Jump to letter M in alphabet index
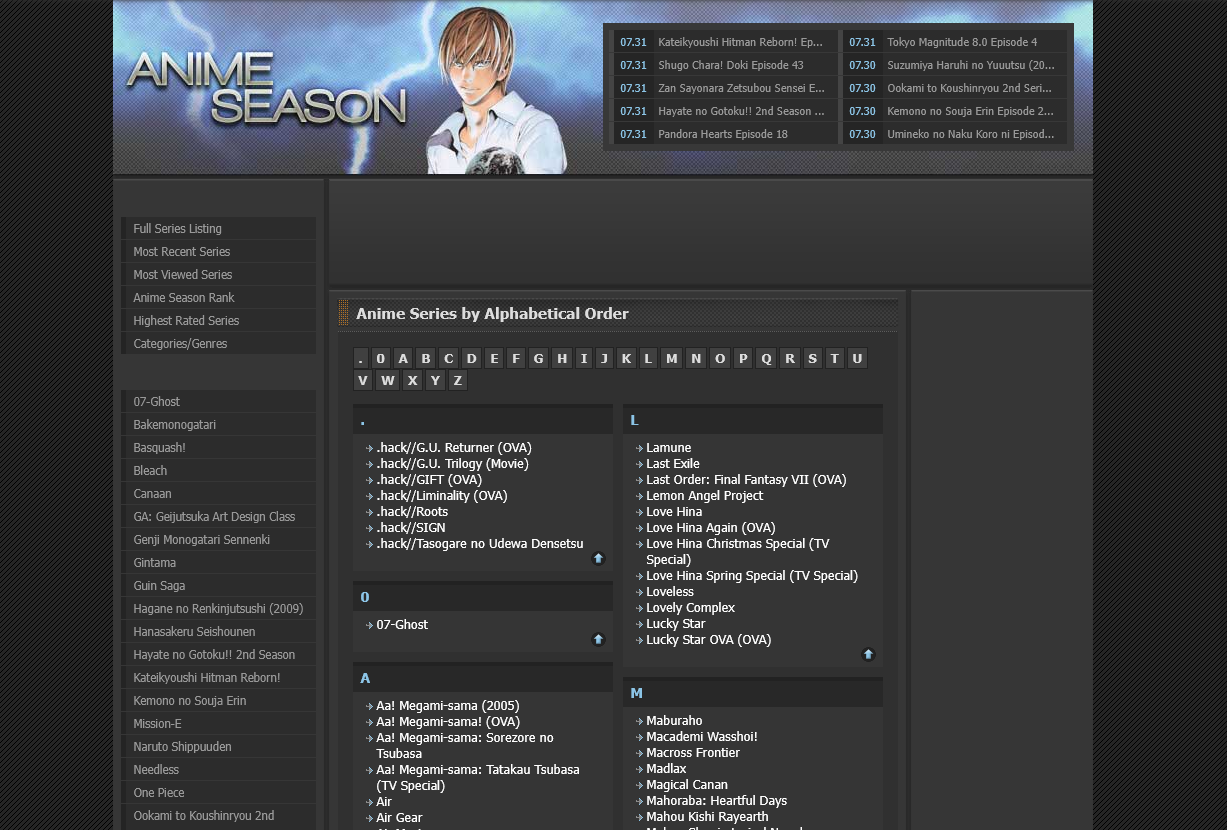Viewport: 1227px width, 830px height. pos(672,358)
